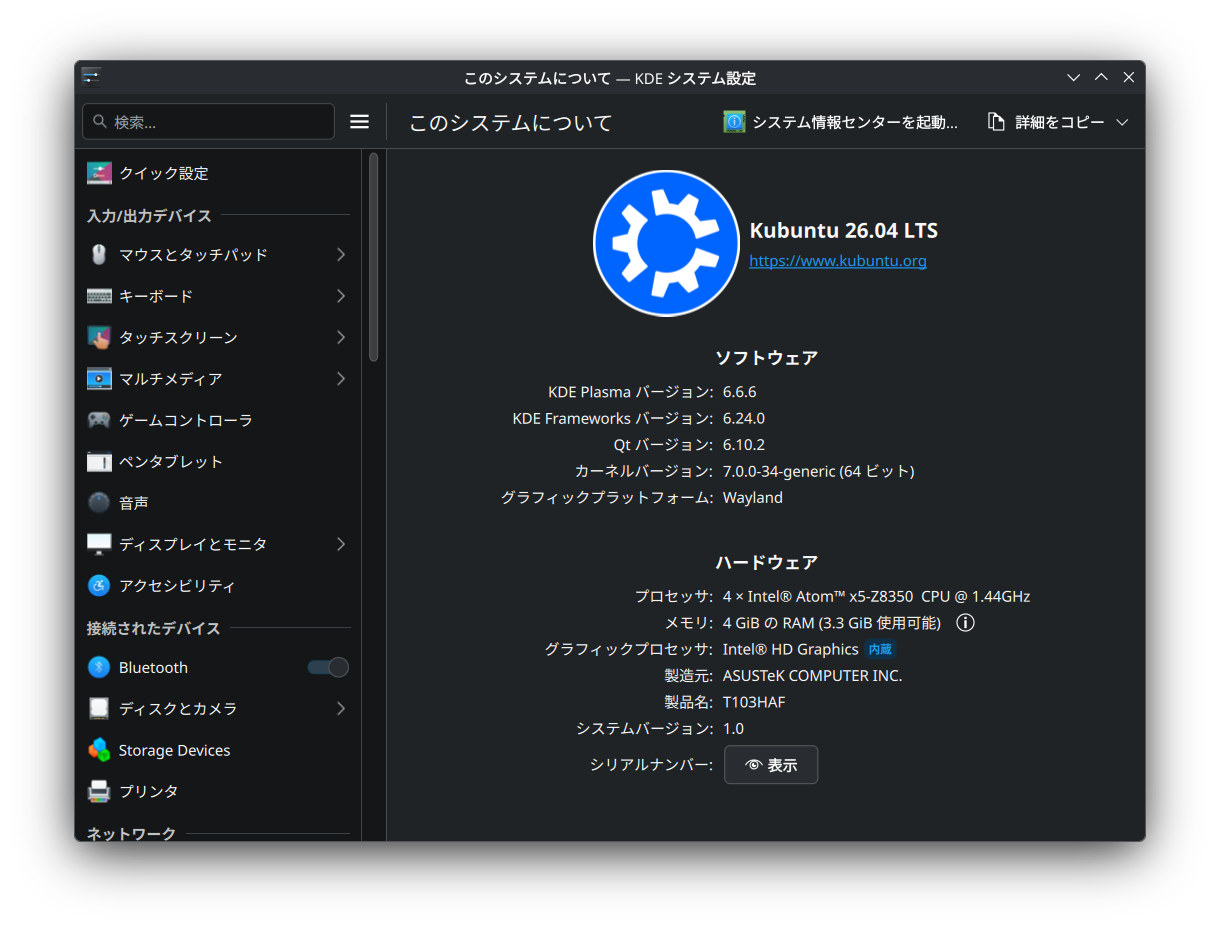Expand タッチスクリーン chevron arrow

point(341,337)
